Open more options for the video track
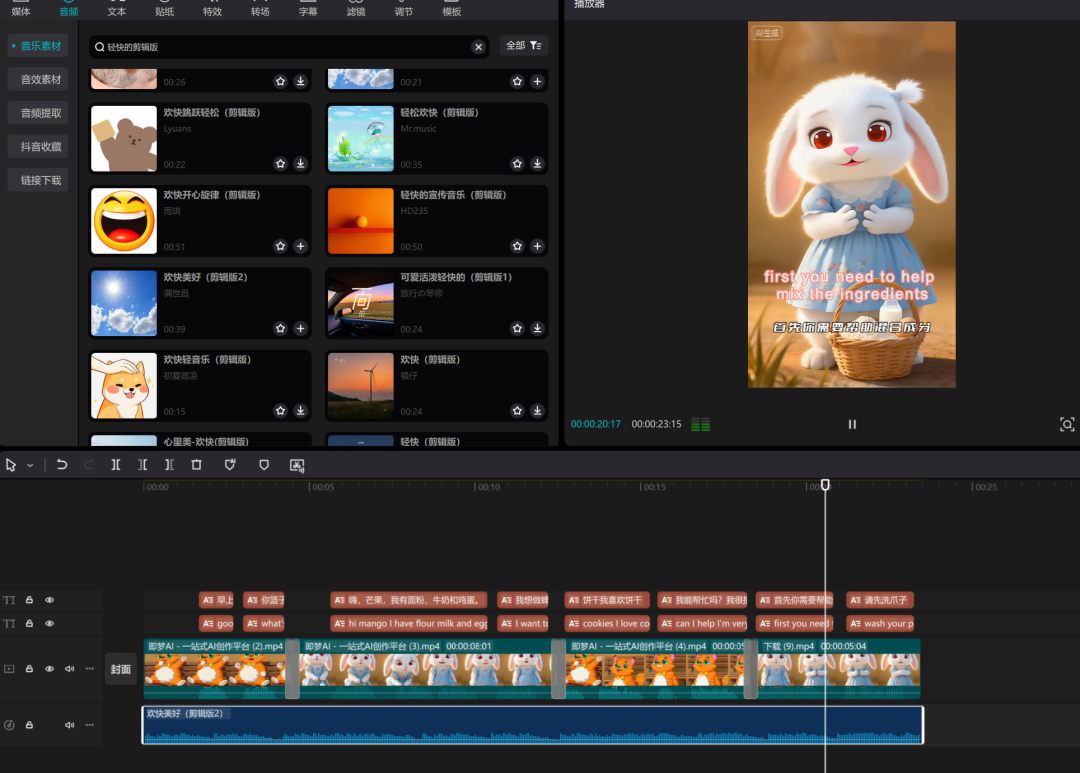Screen dimensions: 1080x773 click(90, 668)
